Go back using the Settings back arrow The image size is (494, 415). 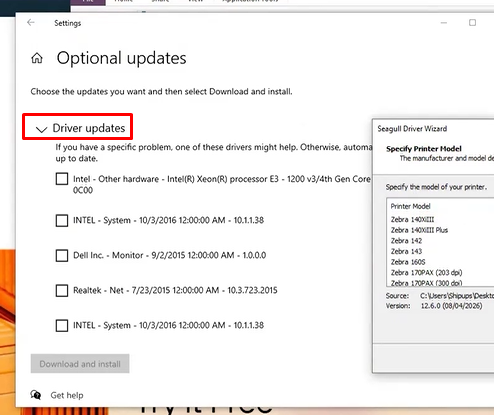[x=31, y=23]
